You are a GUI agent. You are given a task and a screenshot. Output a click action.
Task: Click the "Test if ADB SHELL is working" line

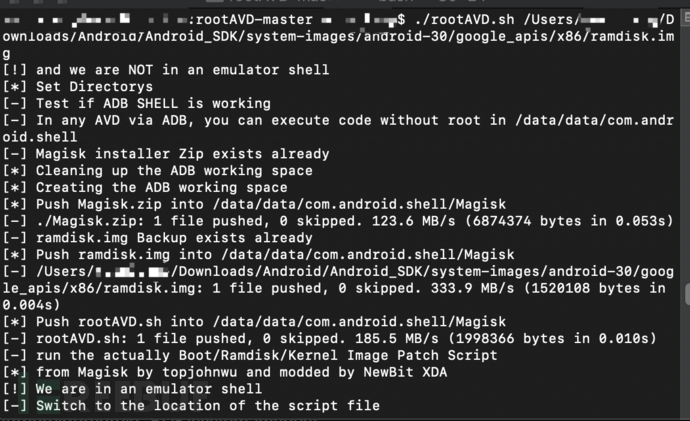153,104
